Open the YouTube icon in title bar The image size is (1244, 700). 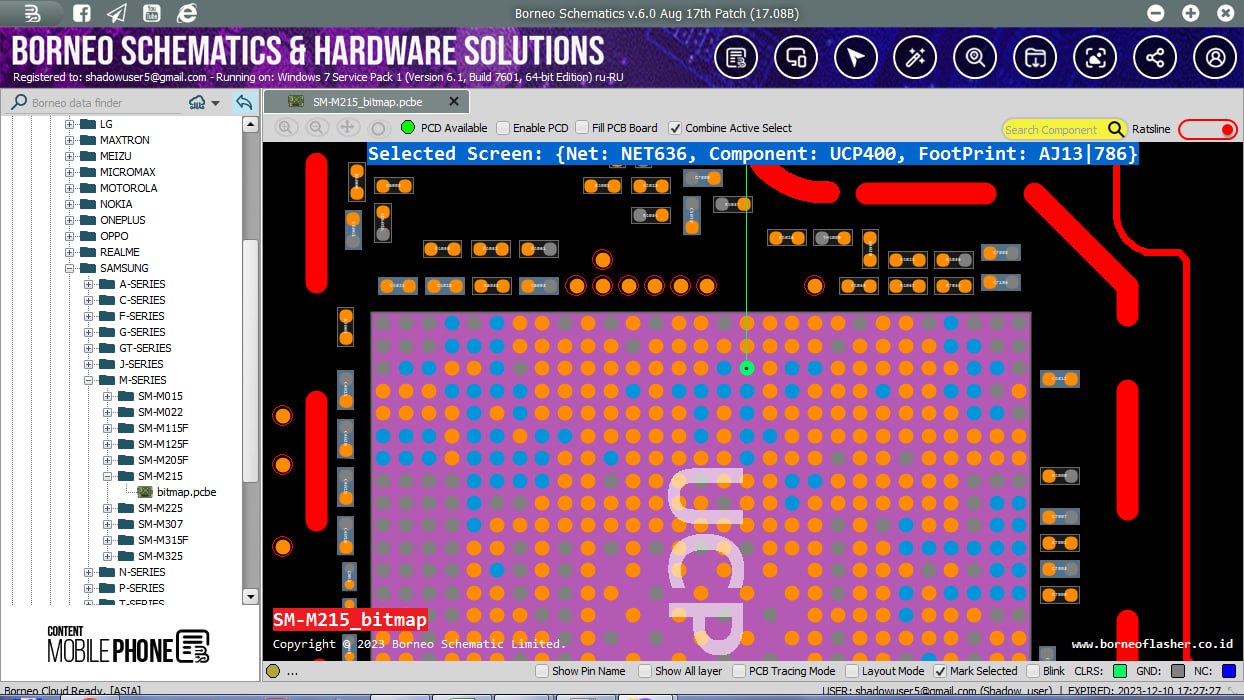[151, 13]
